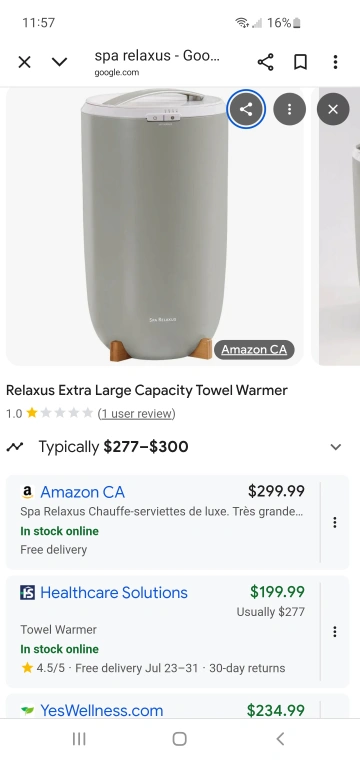Tap the Amazon CA image source label
Image resolution: width=360 pixels, height=760 pixels.
[254, 349]
